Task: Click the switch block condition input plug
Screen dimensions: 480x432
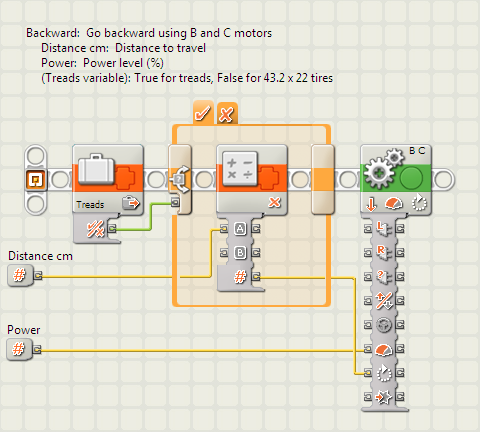Action: coord(175,202)
